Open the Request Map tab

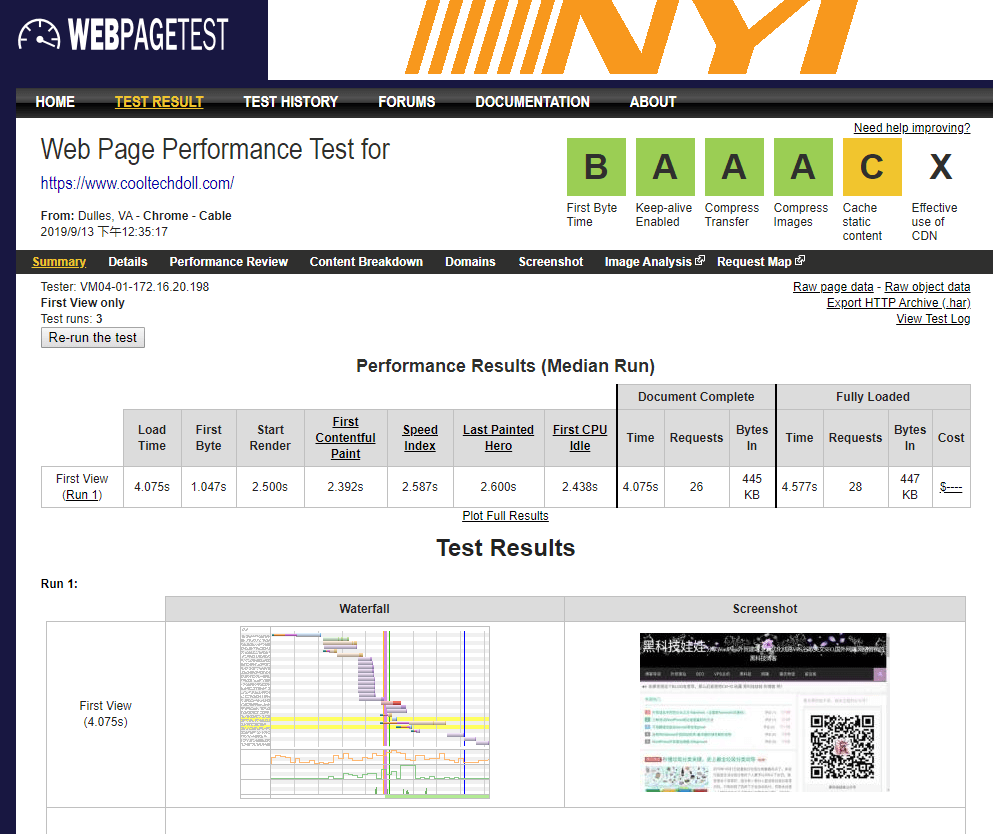(754, 262)
